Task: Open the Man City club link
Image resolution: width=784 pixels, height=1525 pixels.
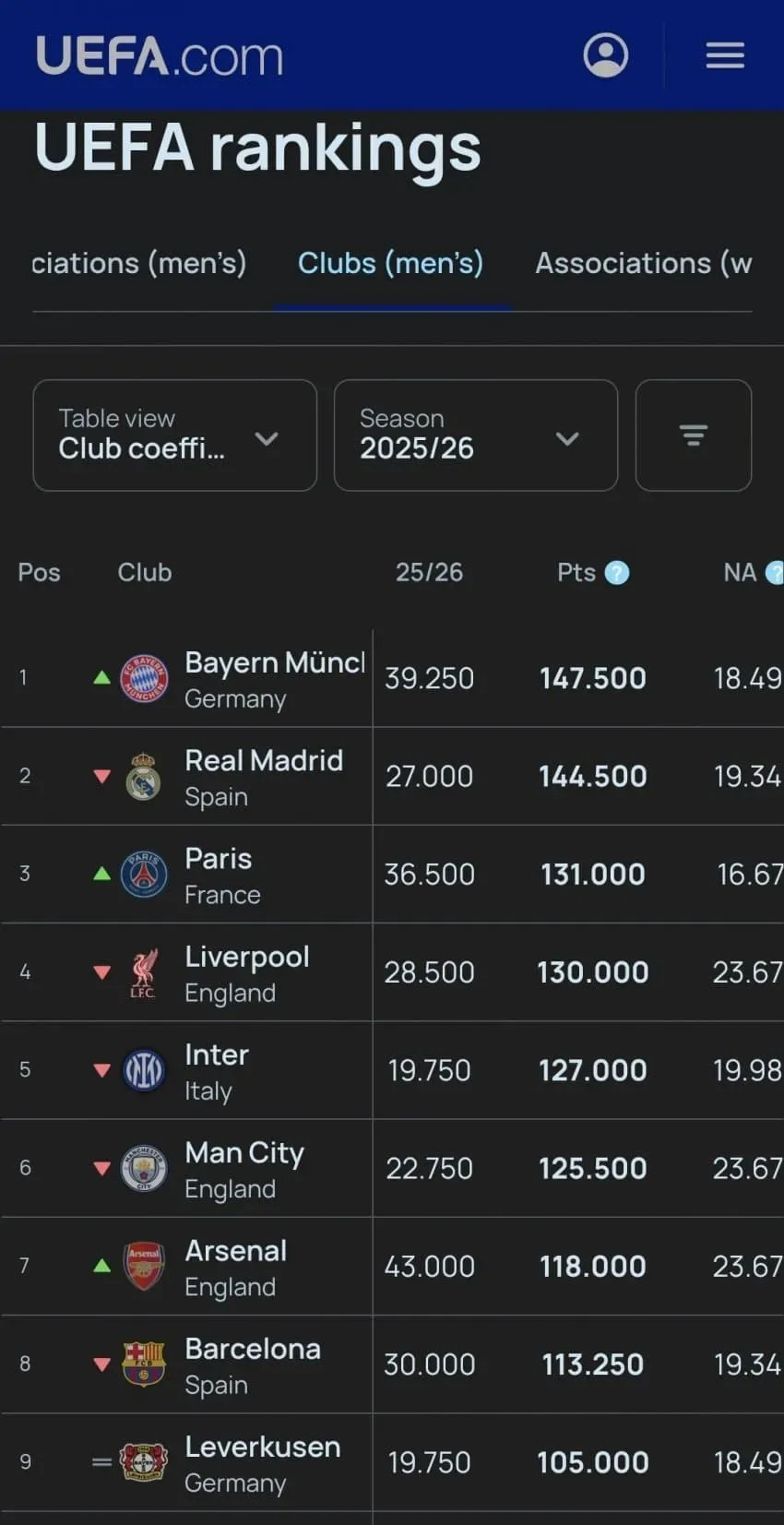Action: [244, 1153]
